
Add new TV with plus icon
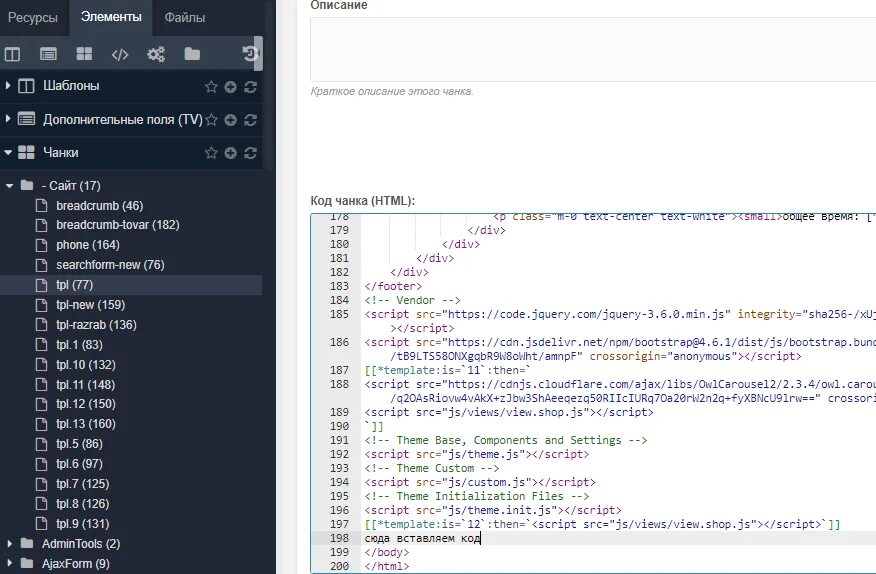click(x=230, y=120)
